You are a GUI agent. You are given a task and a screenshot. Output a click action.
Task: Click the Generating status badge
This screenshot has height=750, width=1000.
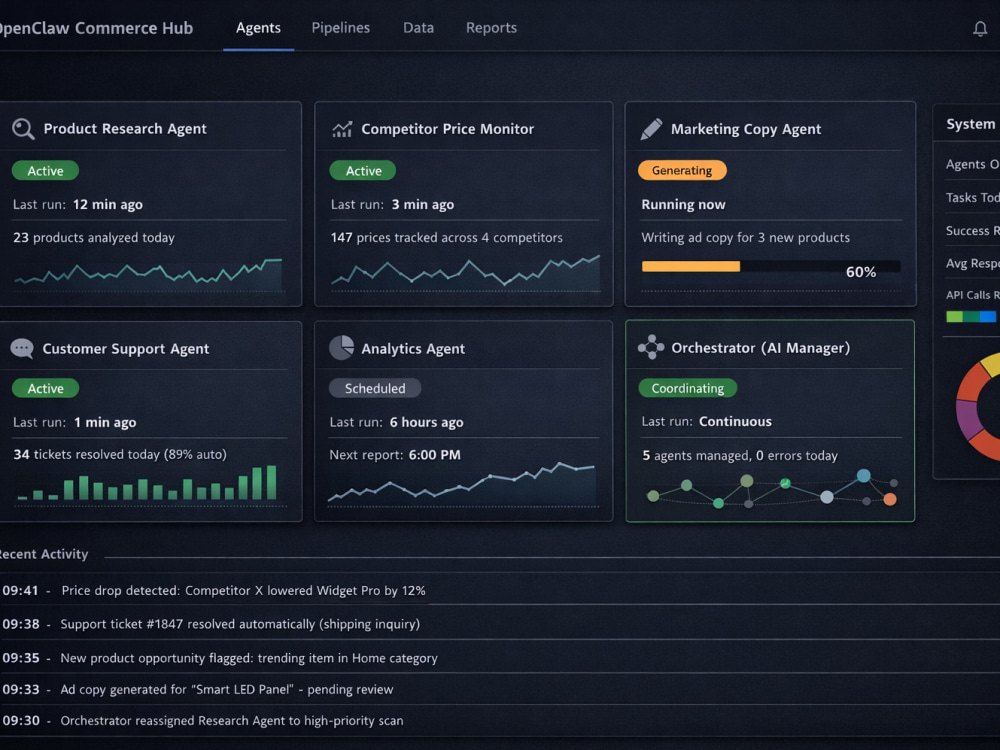coord(682,170)
